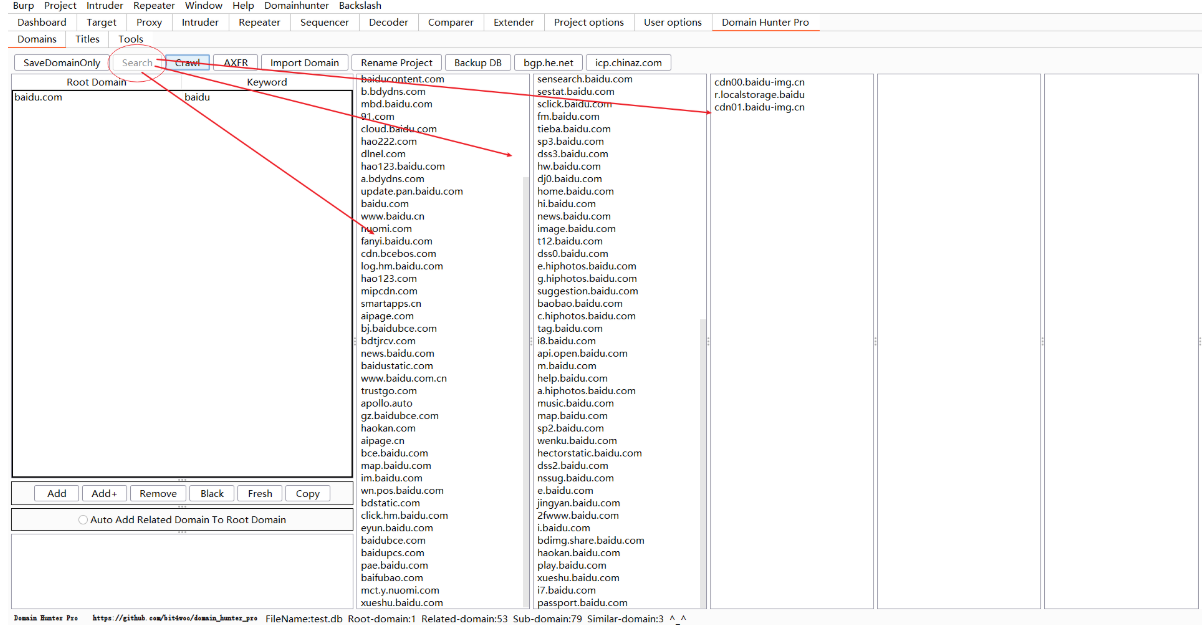
Task: Select cdn00.baidu-img.cn in similar domains
Action: tap(759, 82)
